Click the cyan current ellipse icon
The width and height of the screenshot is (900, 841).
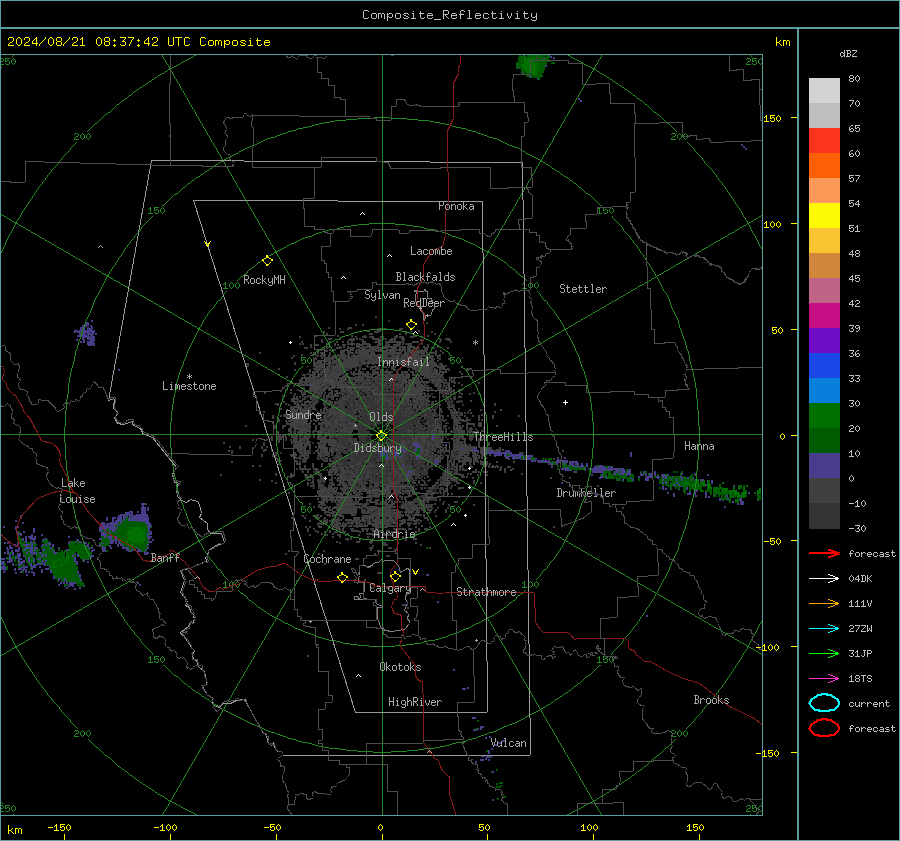(824, 703)
